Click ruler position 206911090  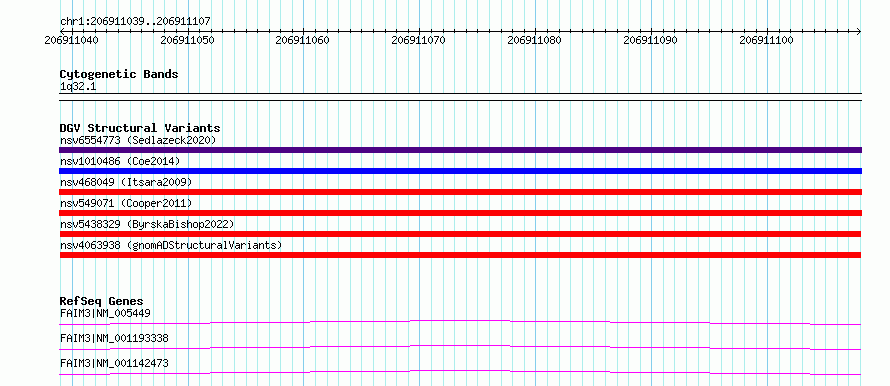(650, 40)
